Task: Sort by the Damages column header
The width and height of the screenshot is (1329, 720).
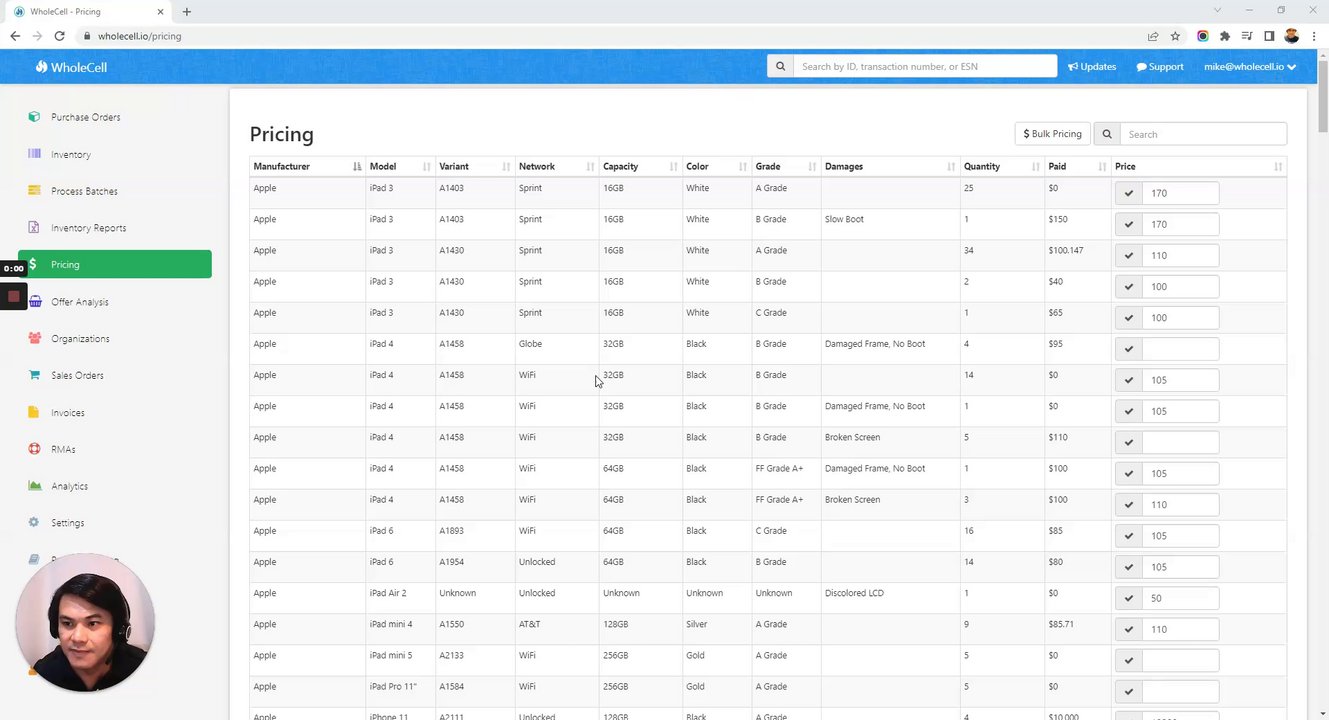Action: [890, 166]
